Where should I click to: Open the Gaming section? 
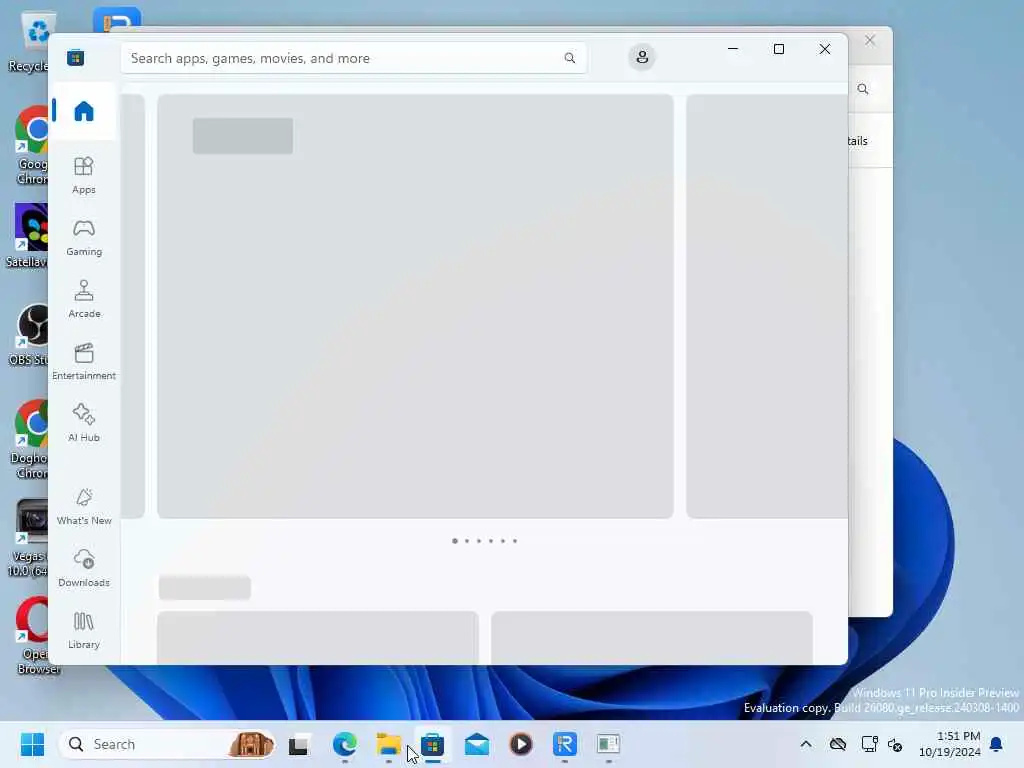[84, 238]
